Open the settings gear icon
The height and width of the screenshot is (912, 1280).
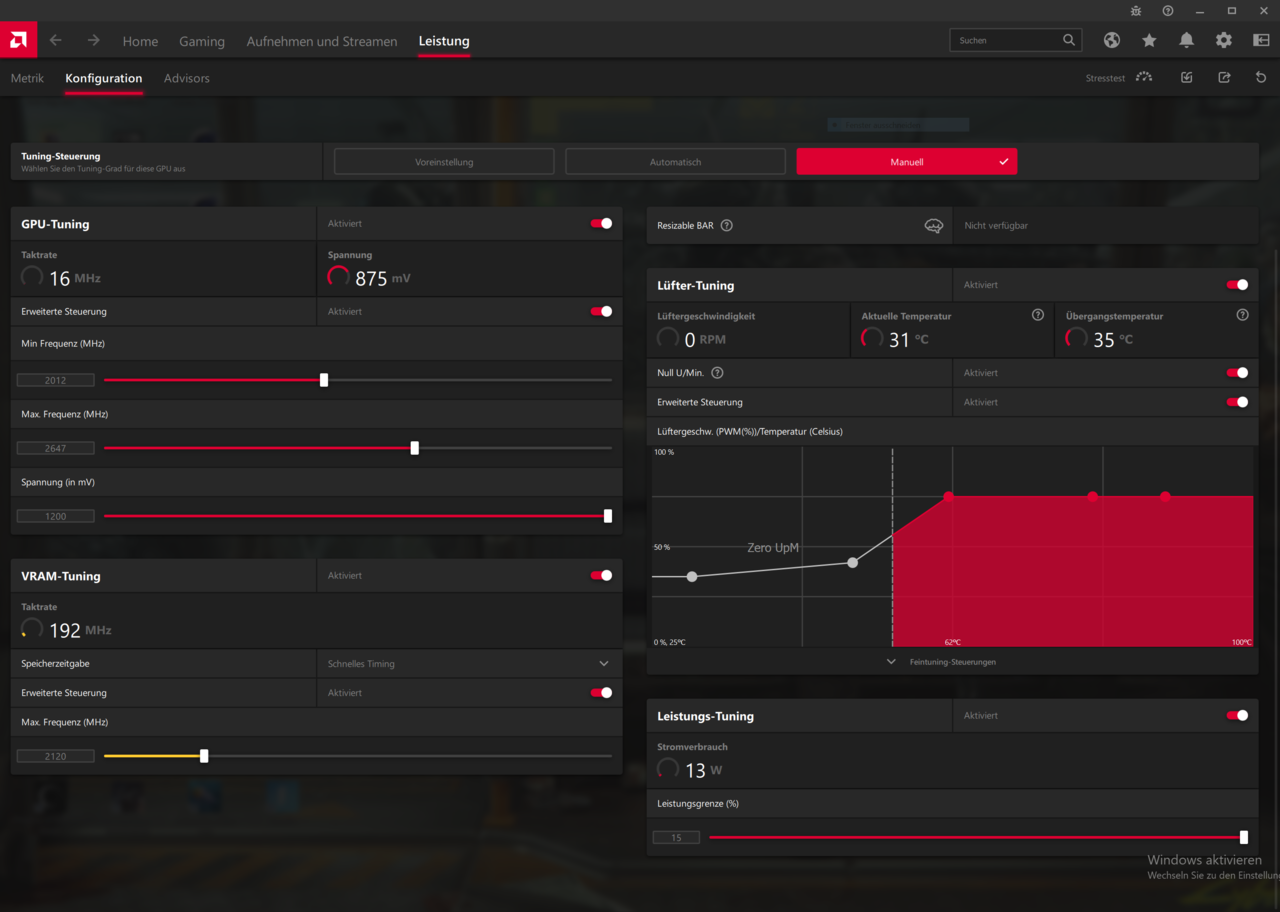pyautogui.click(x=1224, y=40)
